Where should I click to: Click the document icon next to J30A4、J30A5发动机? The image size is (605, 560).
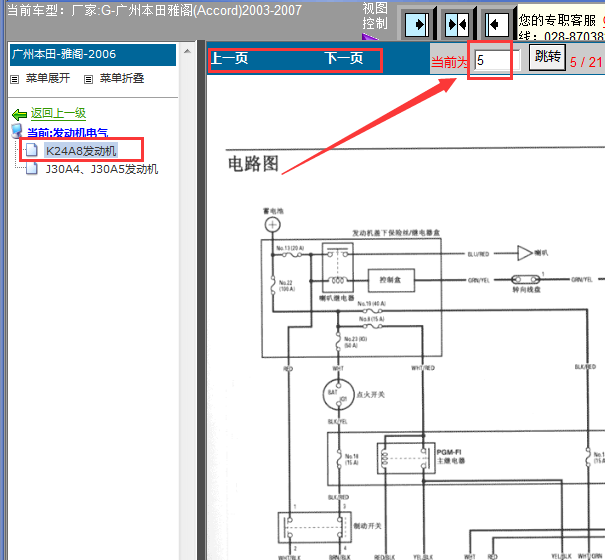pyautogui.click(x=32, y=169)
